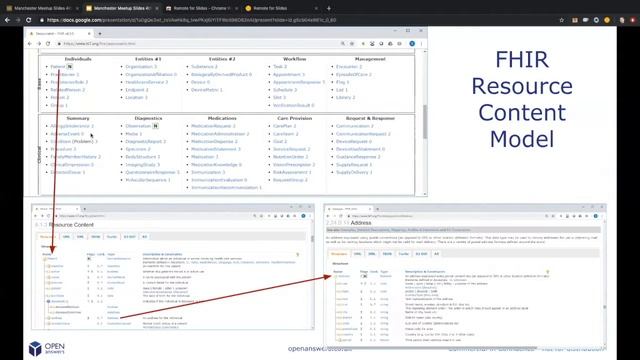Open the background Manchester Meetup Slides tab
This screenshot has width=640, height=360.
(x=42, y=8)
